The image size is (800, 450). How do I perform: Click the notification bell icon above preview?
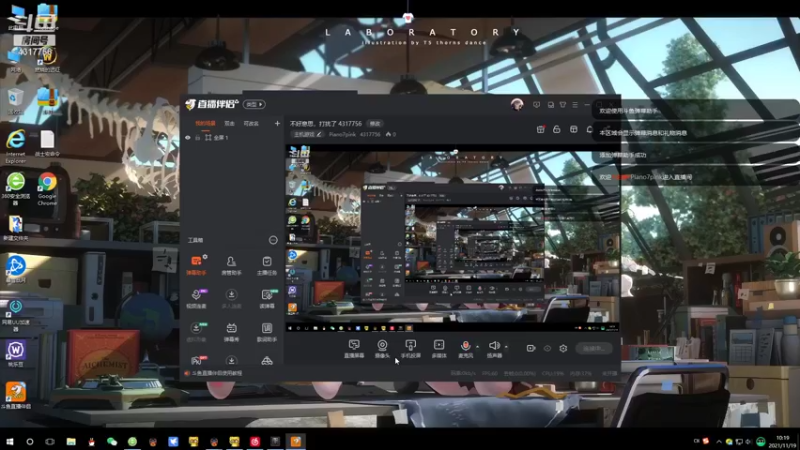coord(589,130)
